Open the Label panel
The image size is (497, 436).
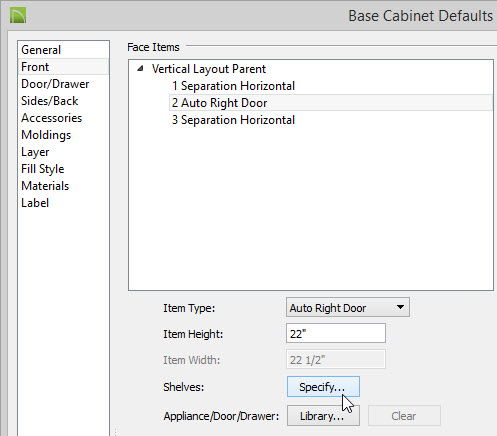(x=35, y=203)
